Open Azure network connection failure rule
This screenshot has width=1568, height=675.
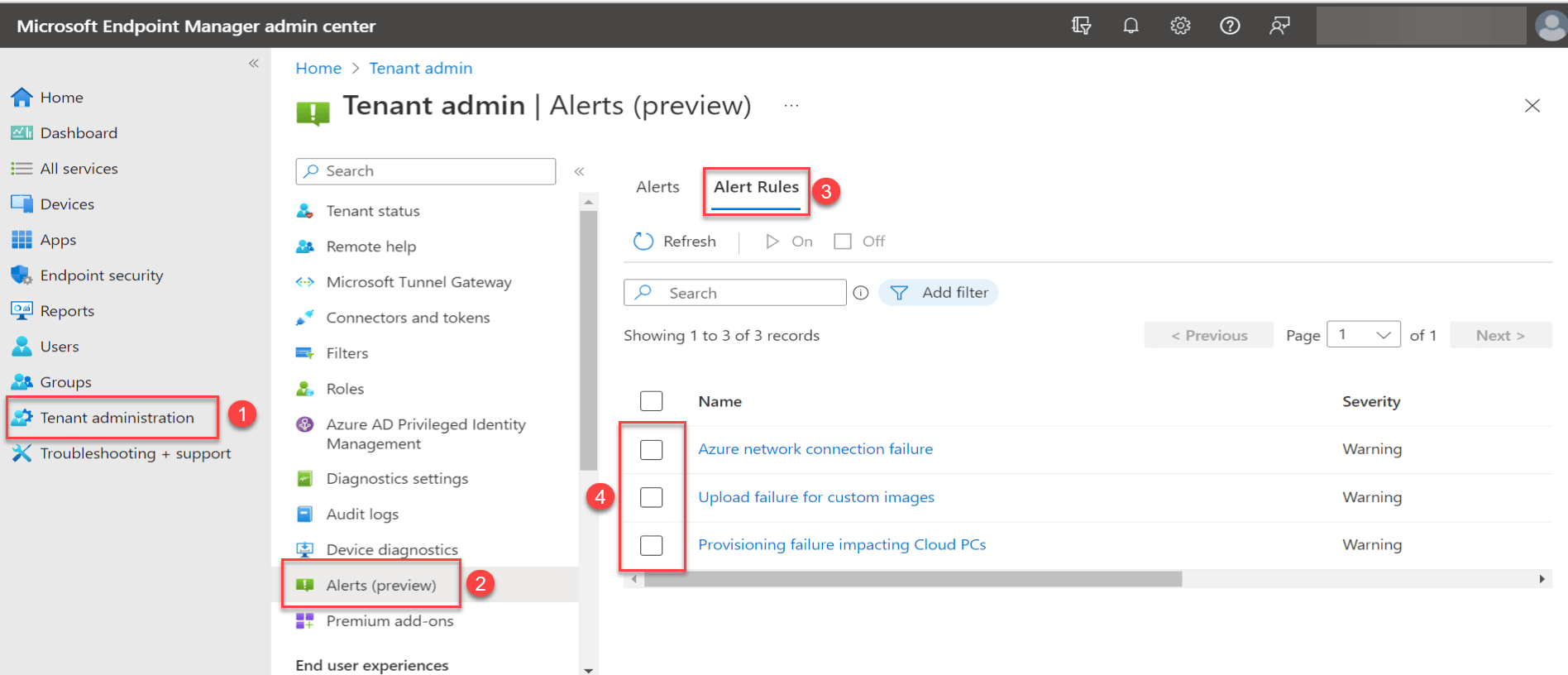[x=815, y=448]
